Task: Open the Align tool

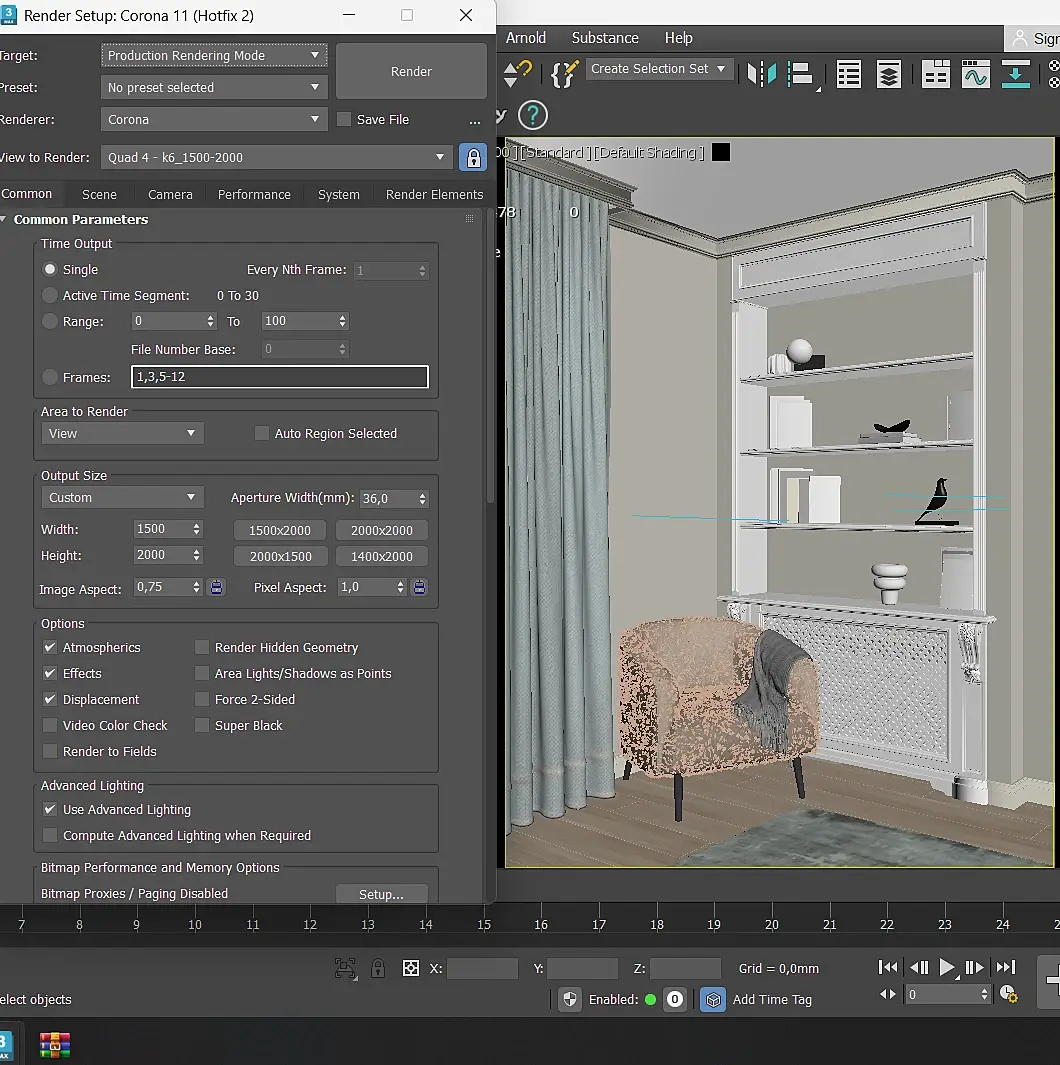Action: tap(801, 74)
